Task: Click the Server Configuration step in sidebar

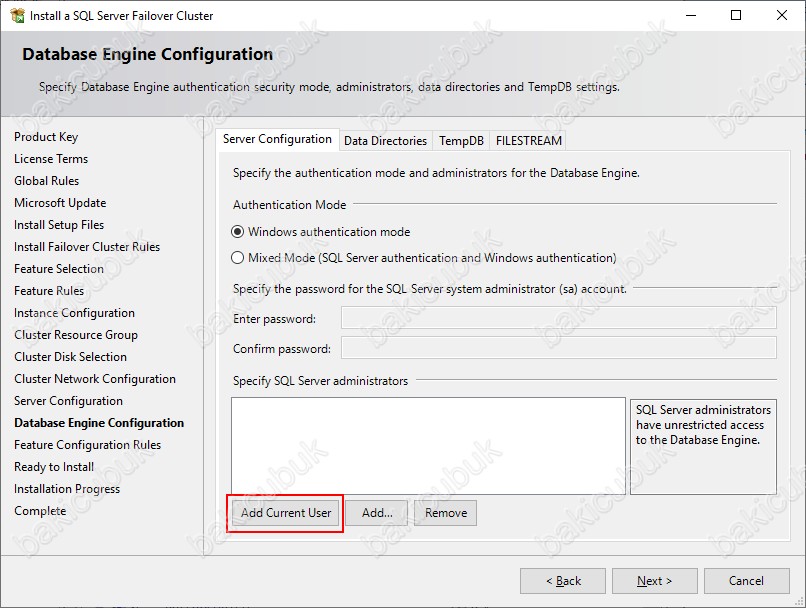Action: click(68, 401)
